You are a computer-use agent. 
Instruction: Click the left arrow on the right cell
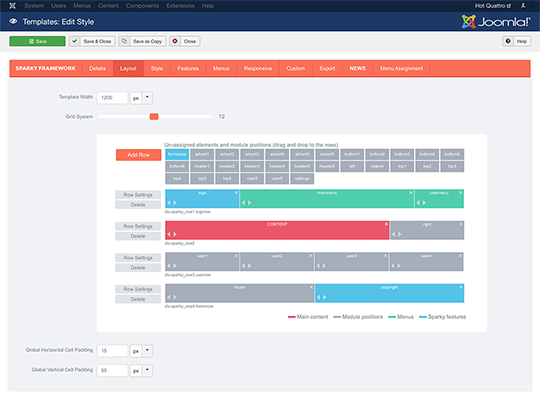pyautogui.click(x=394, y=234)
